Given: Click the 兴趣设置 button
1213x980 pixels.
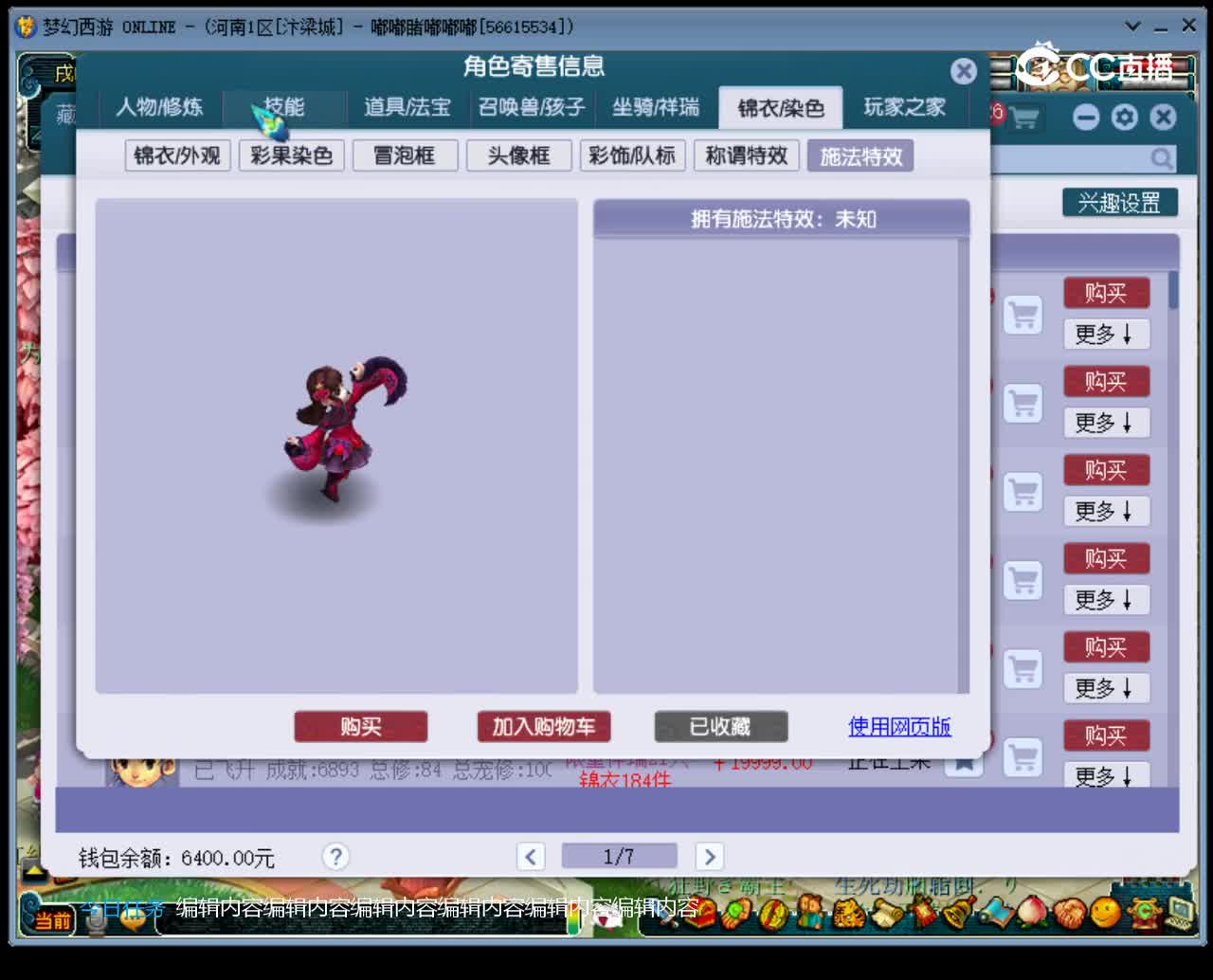Looking at the screenshot, I should (1119, 202).
